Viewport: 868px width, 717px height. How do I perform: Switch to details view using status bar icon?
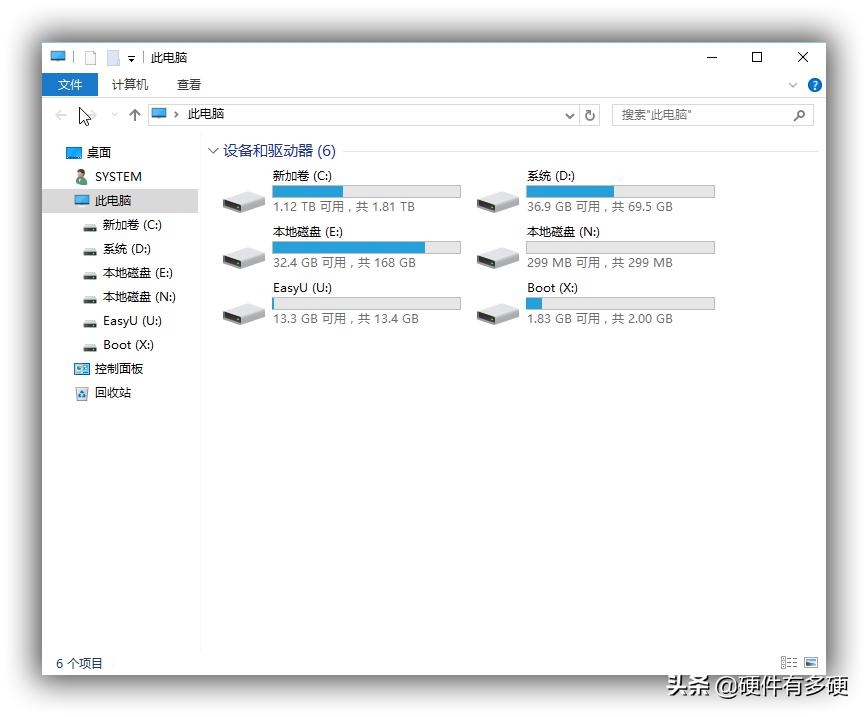[x=788, y=662]
